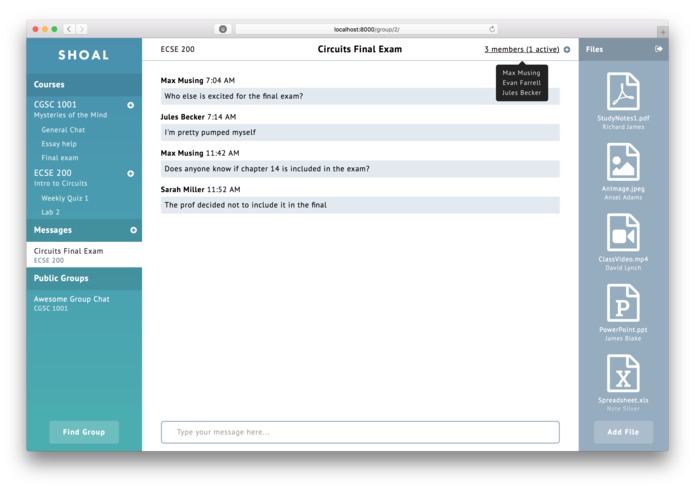Click Sarah Miller sender name

coord(182,190)
